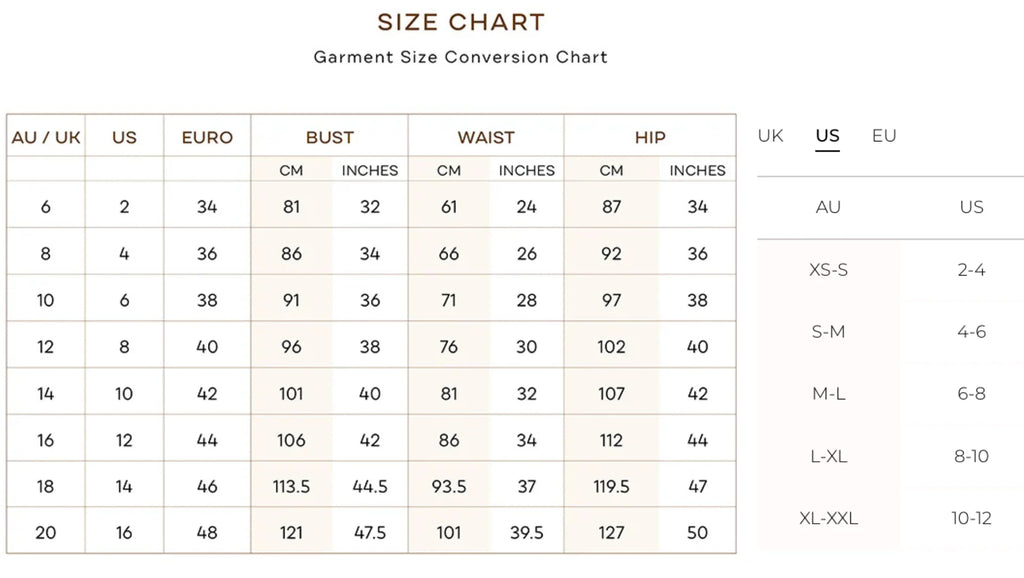Click the Garment Size Conversion Chart subtitle
This screenshot has width=1024, height=578.
[x=461, y=57]
